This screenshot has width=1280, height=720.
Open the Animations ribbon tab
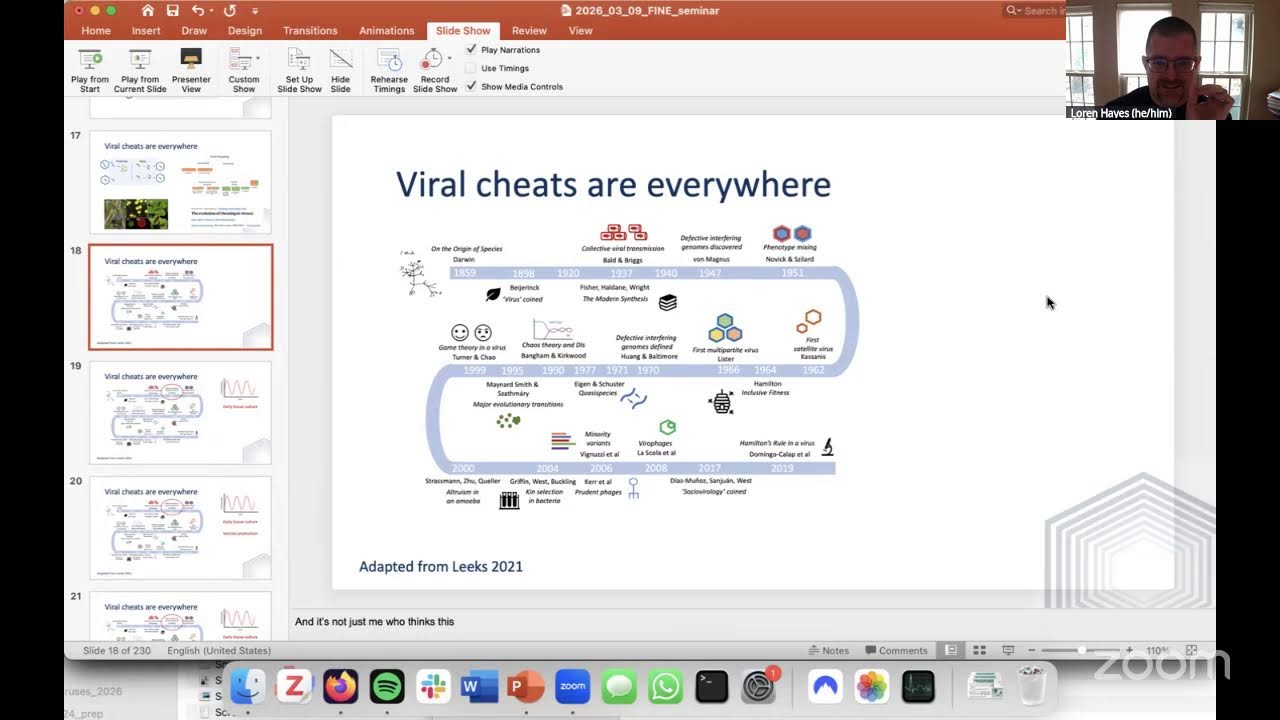tap(387, 31)
